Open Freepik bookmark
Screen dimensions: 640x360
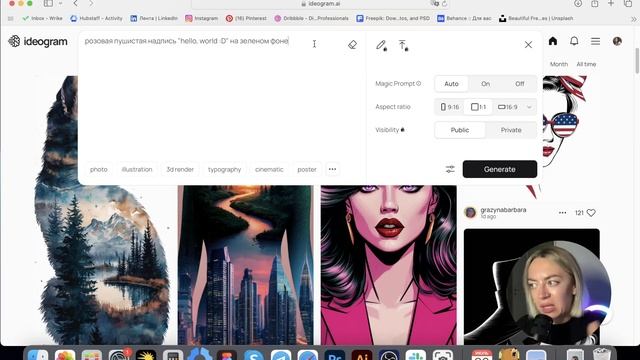[393, 18]
